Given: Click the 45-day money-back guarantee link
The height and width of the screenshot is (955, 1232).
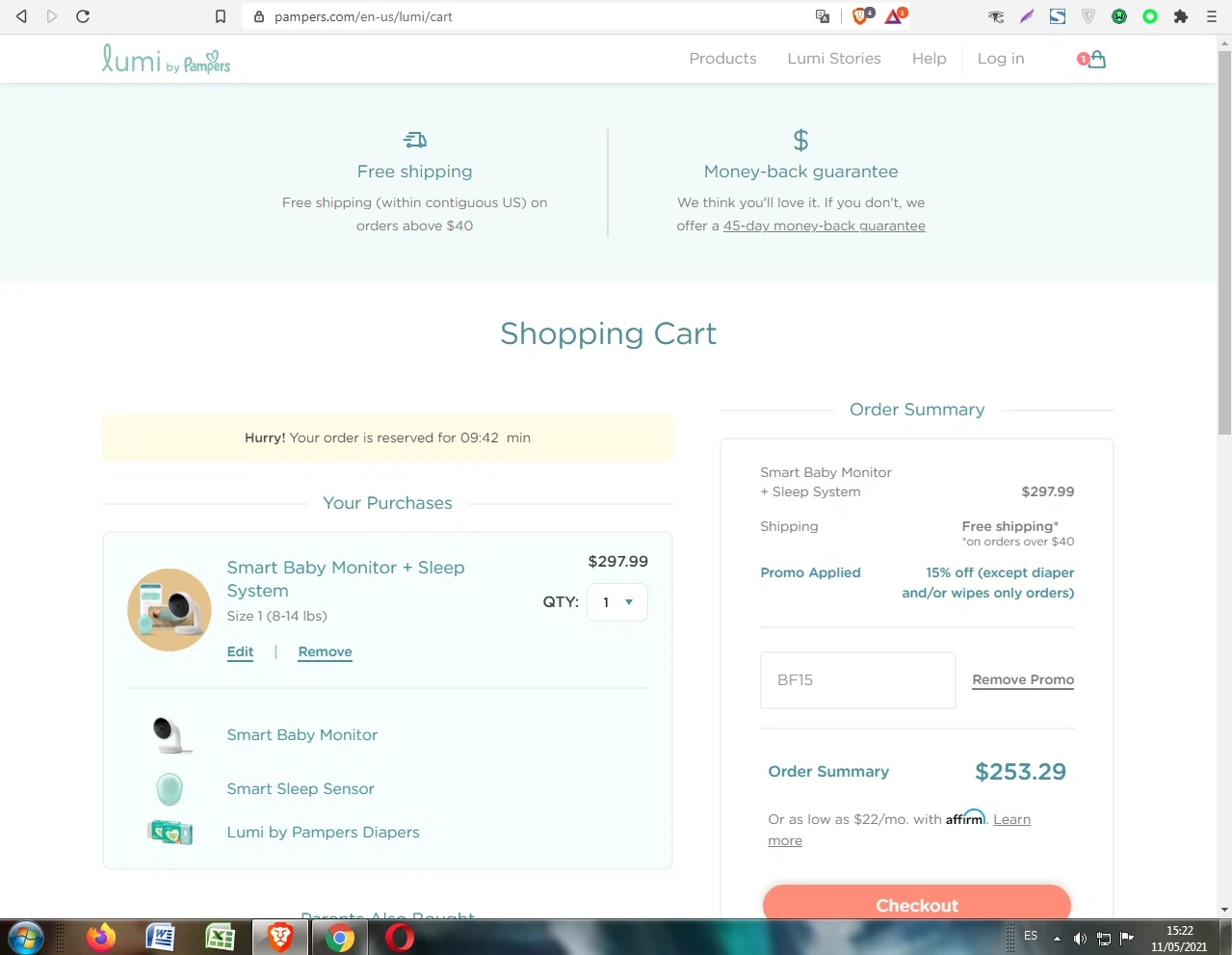Looking at the screenshot, I should point(825,225).
